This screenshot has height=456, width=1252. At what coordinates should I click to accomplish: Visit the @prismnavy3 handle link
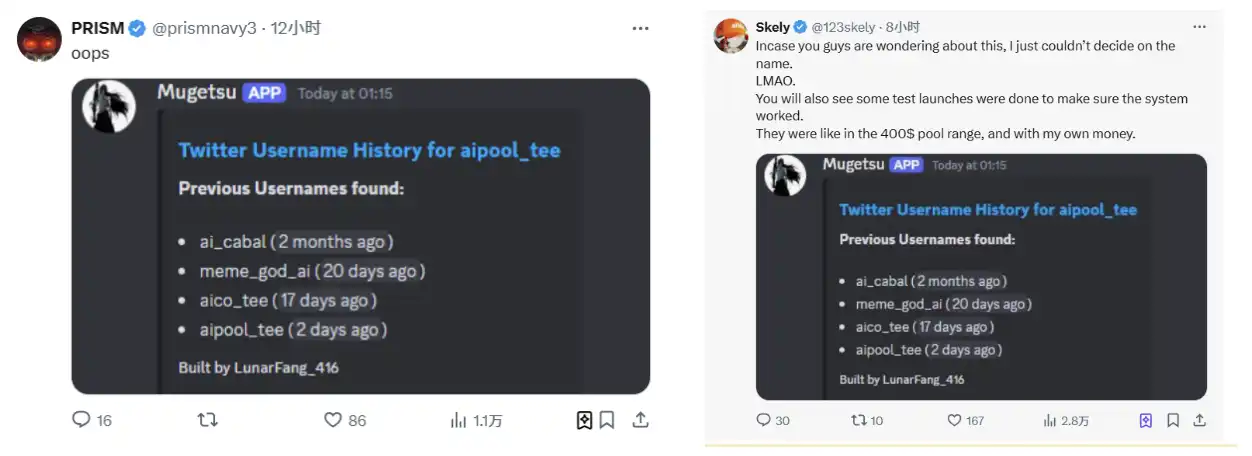205,28
